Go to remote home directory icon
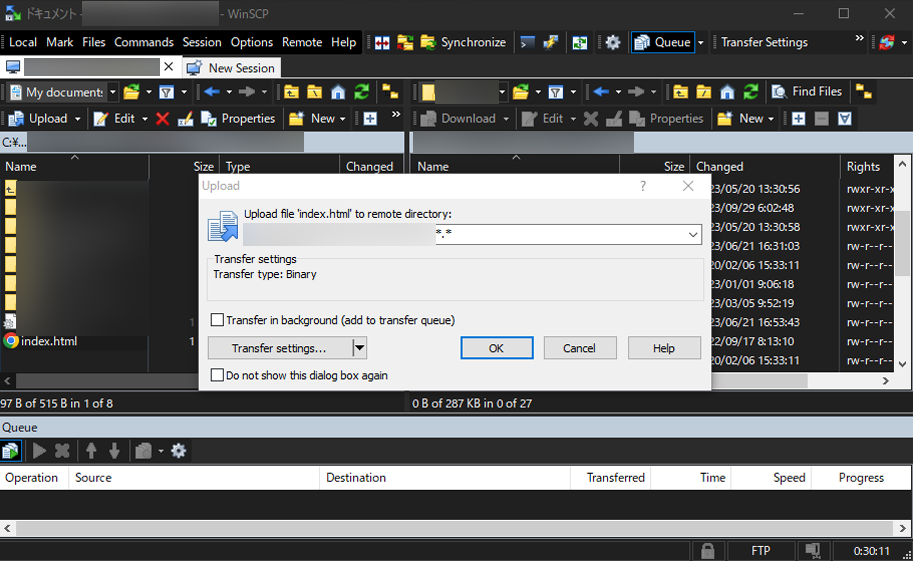Image resolution: width=913 pixels, height=561 pixels. 727,92
